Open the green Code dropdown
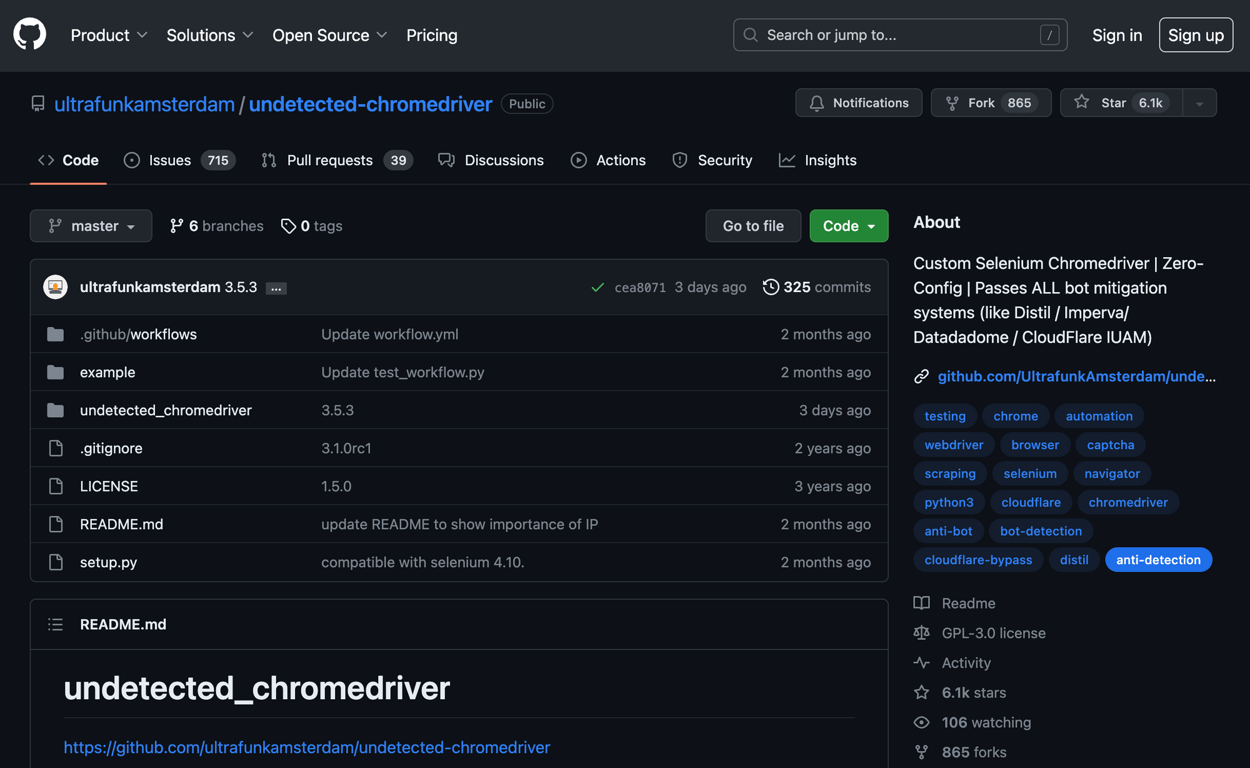The width and height of the screenshot is (1250, 768). click(x=849, y=226)
